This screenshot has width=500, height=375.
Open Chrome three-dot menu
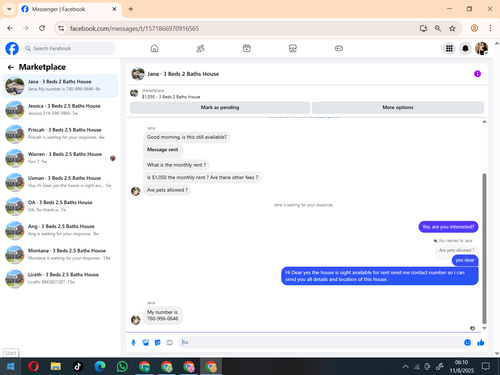(490, 28)
